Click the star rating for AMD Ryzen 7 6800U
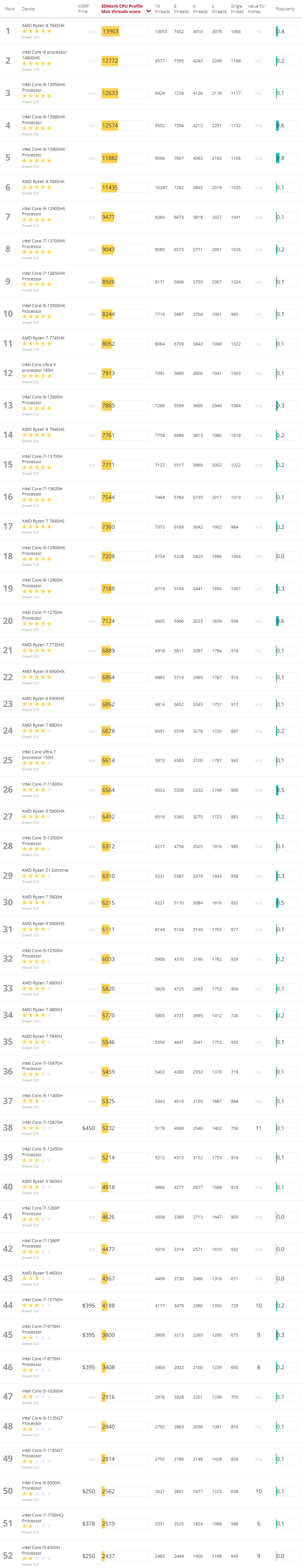302x1568 pixels. 36,988
